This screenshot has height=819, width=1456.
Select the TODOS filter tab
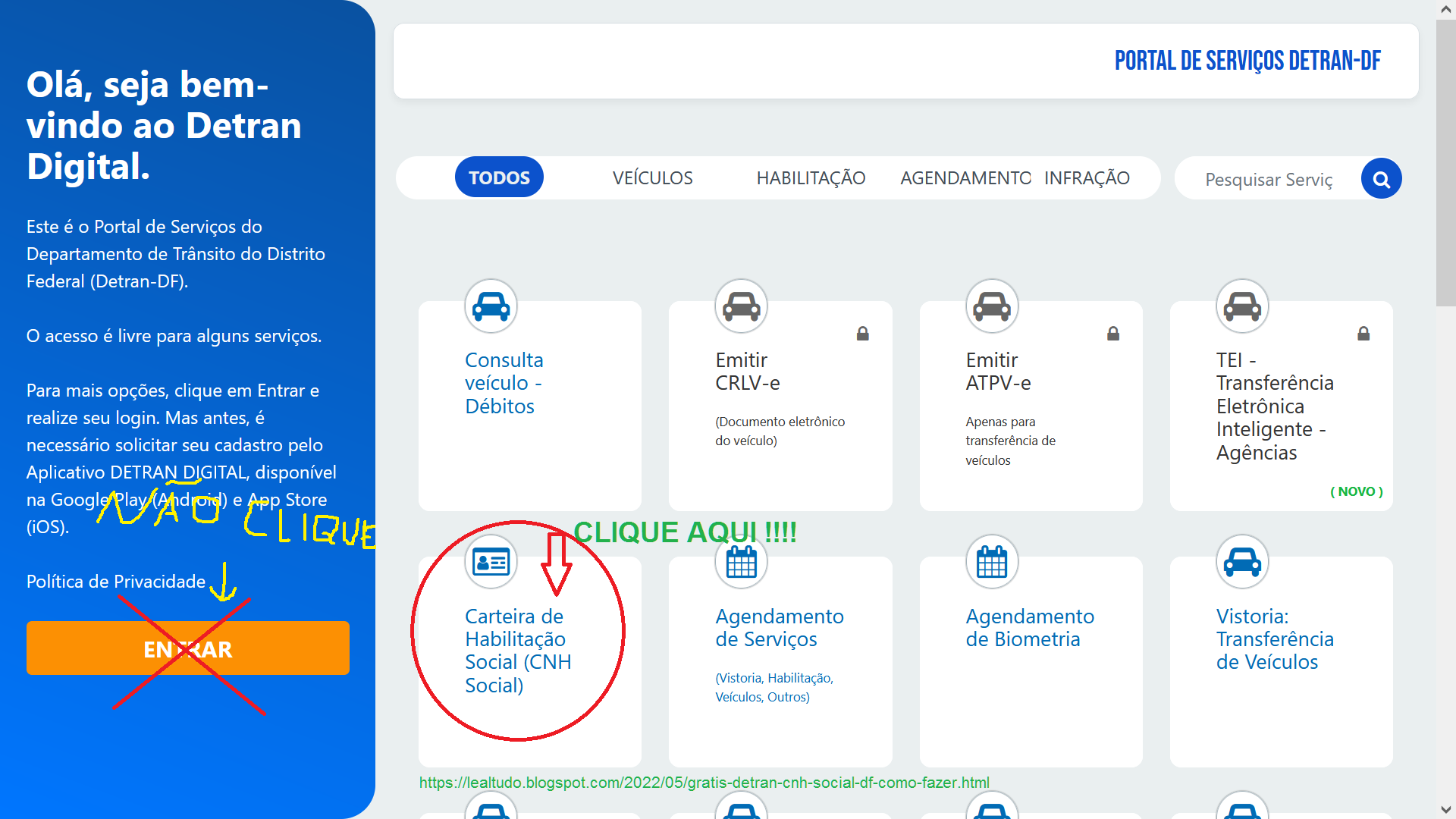(x=499, y=177)
